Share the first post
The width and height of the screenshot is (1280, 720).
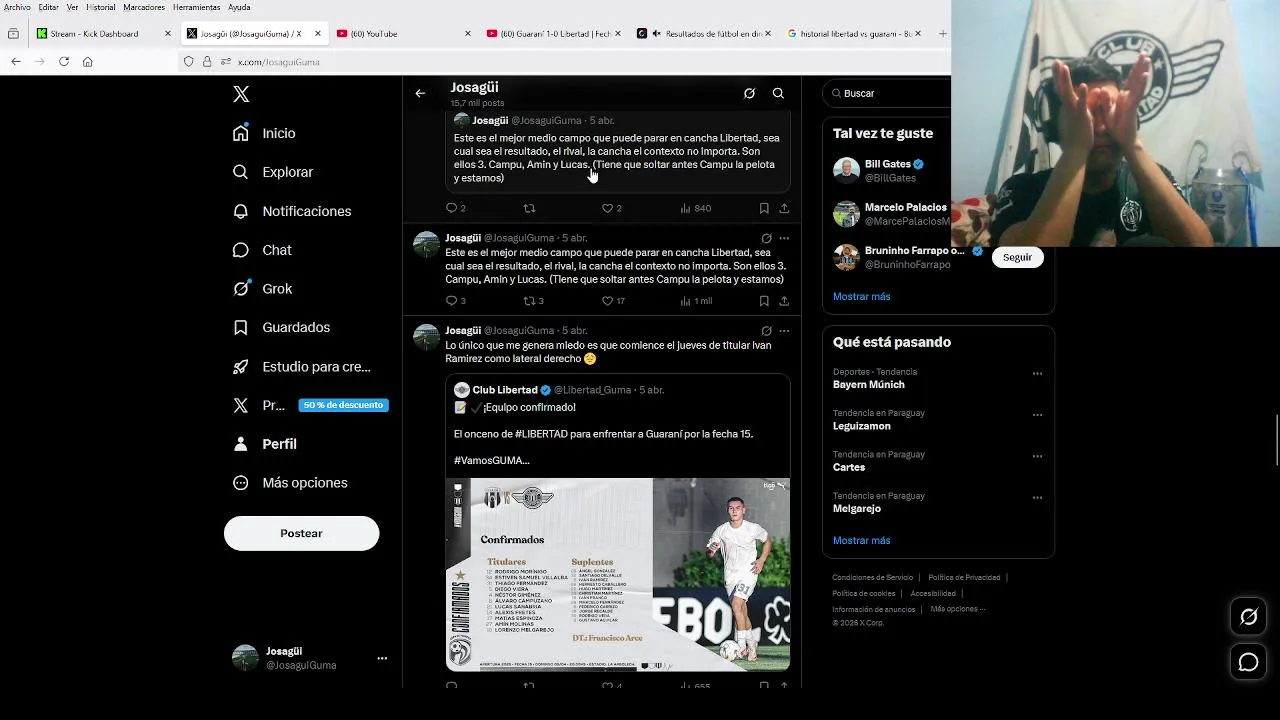784,208
